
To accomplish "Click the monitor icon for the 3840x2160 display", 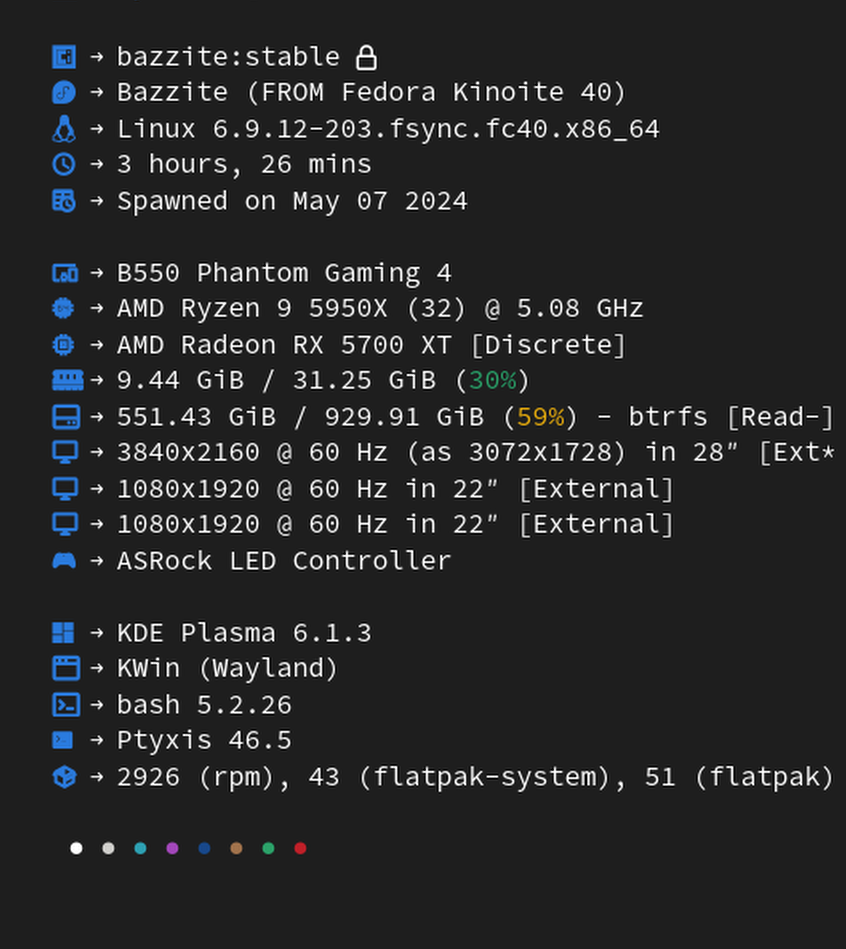I will (64, 453).
